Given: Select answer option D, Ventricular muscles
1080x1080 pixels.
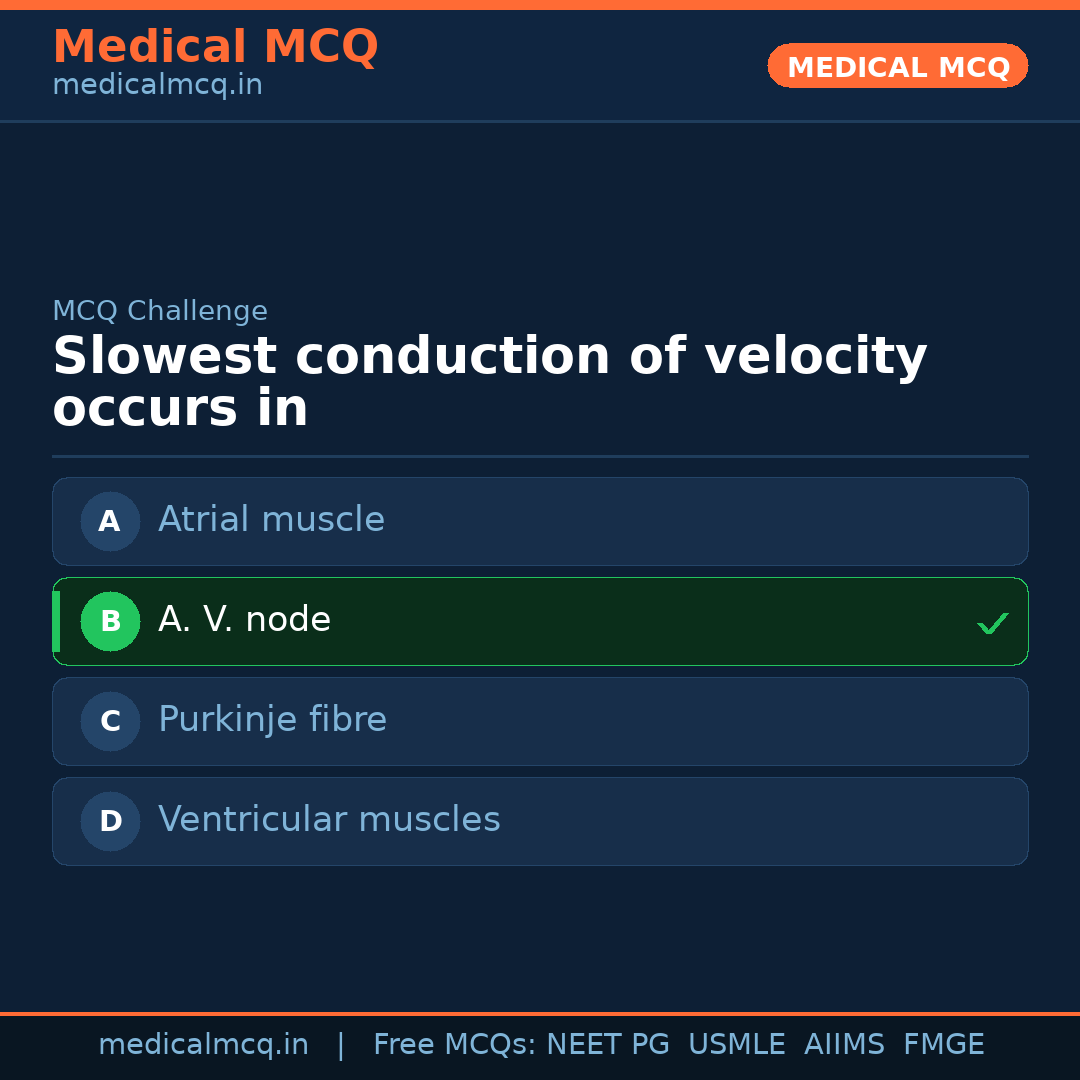Looking at the screenshot, I should tap(540, 821).
